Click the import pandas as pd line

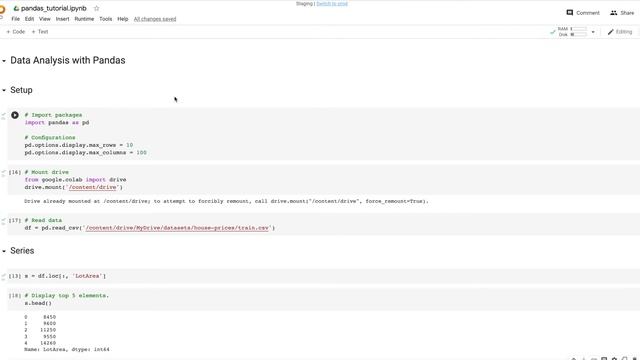coord(57,122)
